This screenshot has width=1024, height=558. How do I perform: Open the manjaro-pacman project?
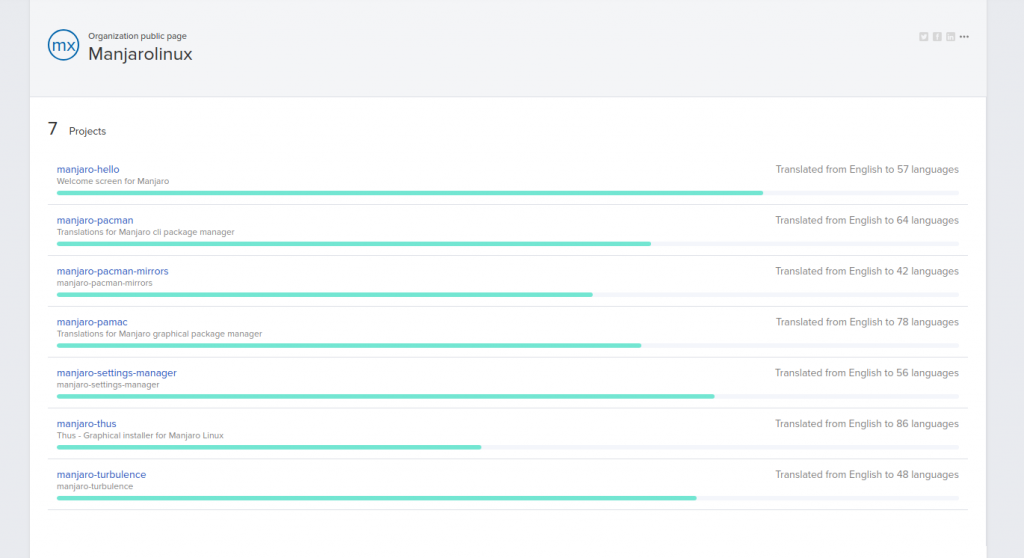[x=95, y=220]
